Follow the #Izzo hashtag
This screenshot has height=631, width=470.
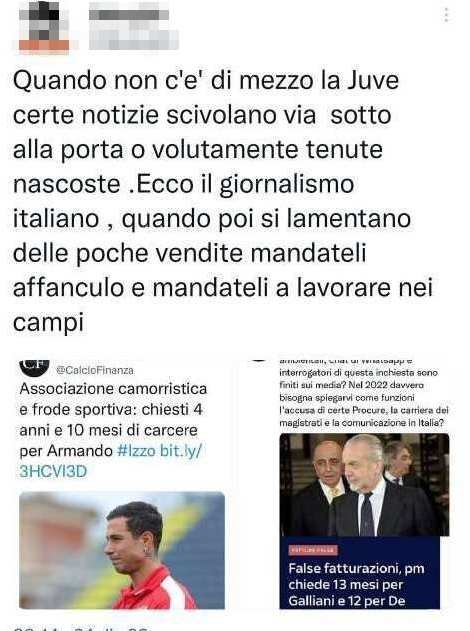click(x=136, y=451)
